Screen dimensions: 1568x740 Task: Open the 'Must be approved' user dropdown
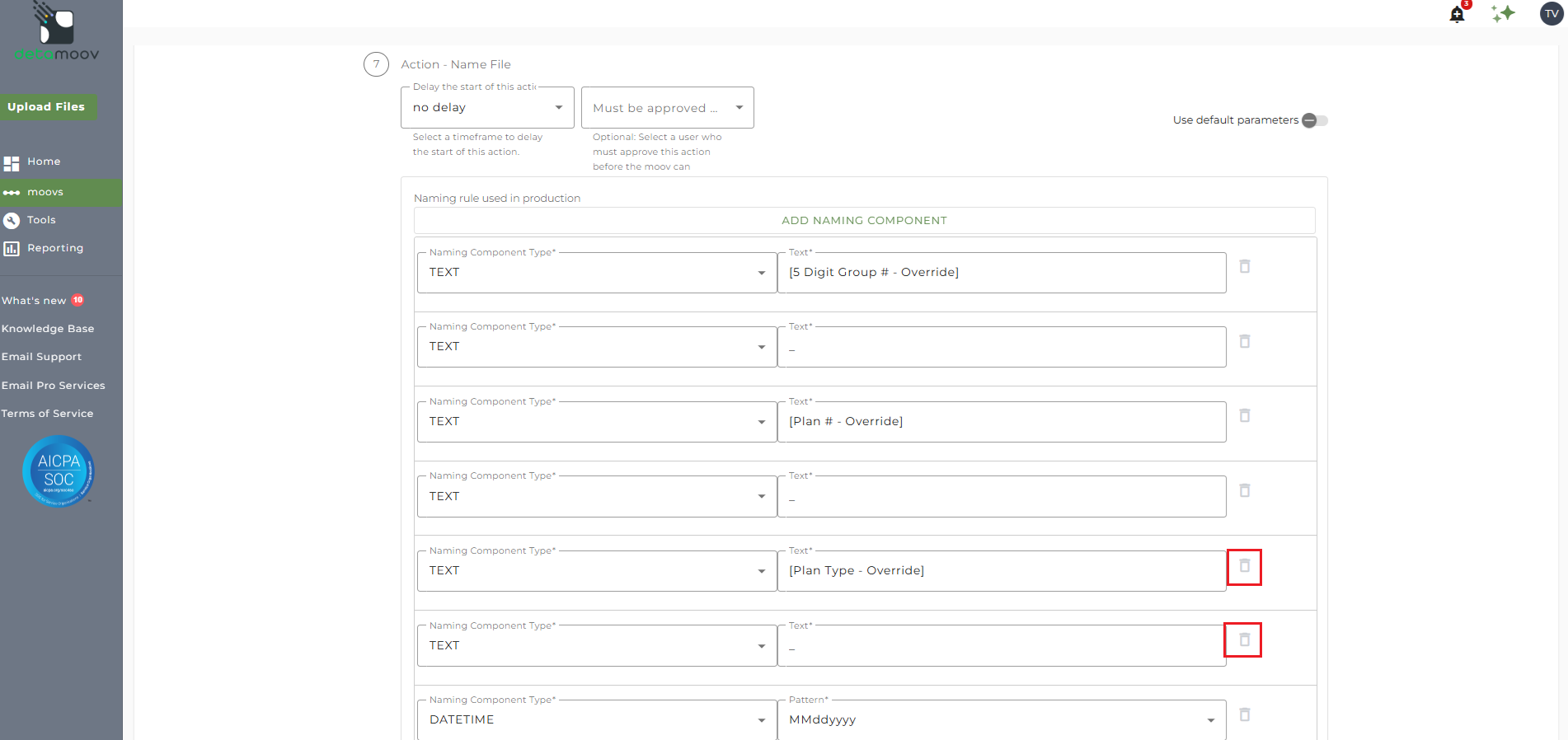pyautogui.click(x=667, y=108)
